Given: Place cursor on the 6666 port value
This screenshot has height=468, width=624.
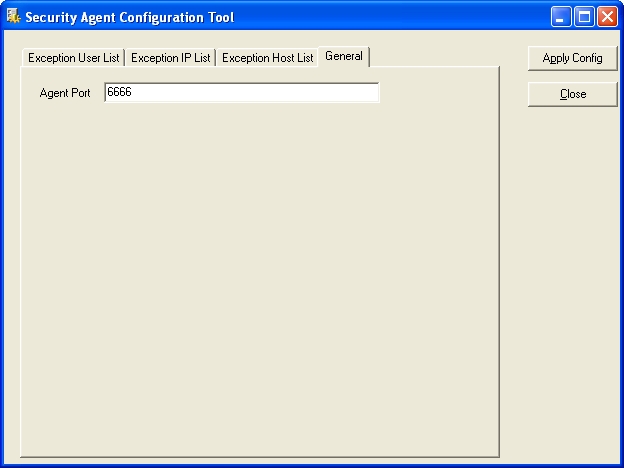Looking at the screenshot, I should tap(120, 93).
